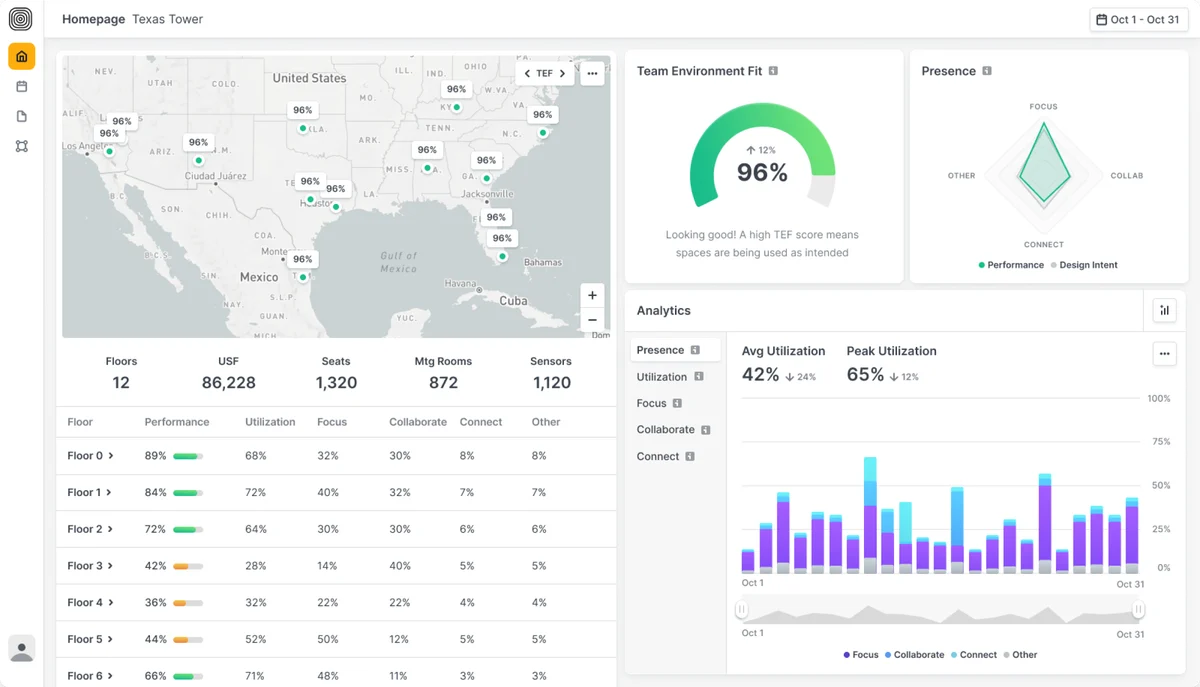Expand the Floor 5 row
Viewport: 1200px width, 687px height.
[x=110, y=639]
